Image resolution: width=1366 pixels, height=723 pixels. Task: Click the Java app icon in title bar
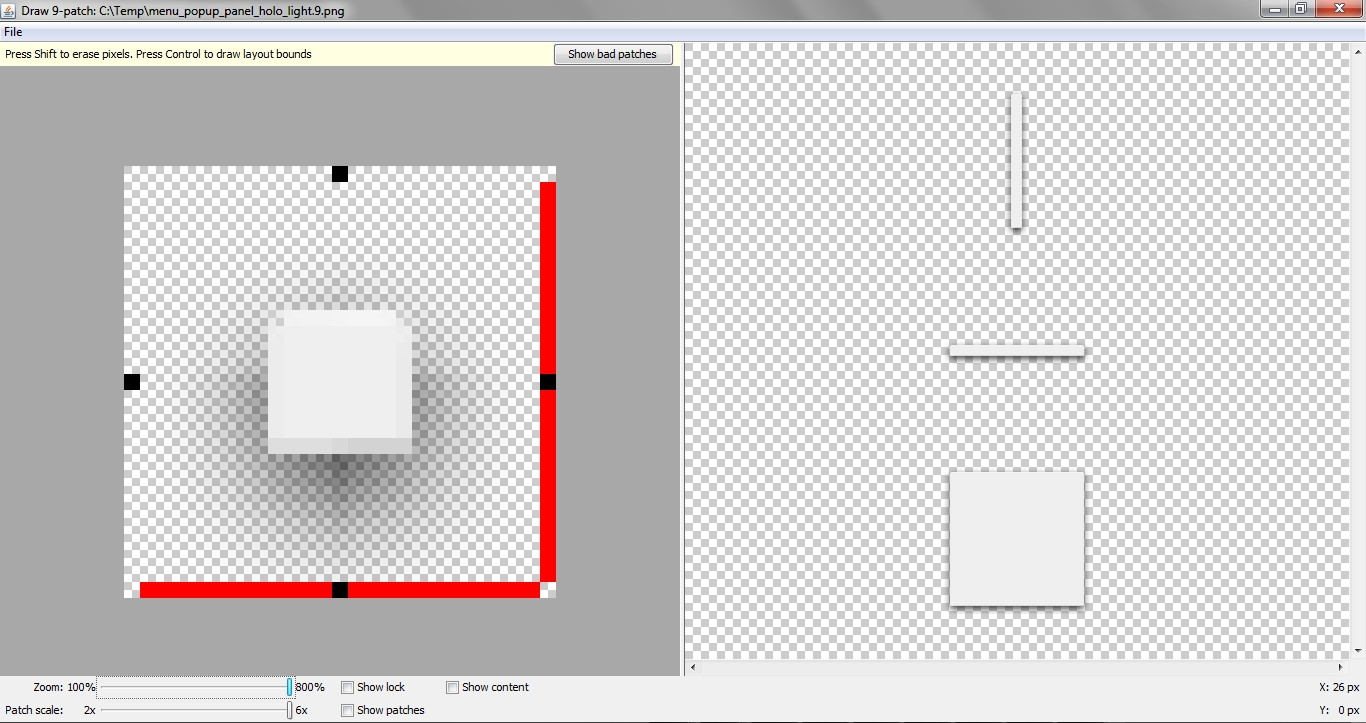[x=9, y=9]
